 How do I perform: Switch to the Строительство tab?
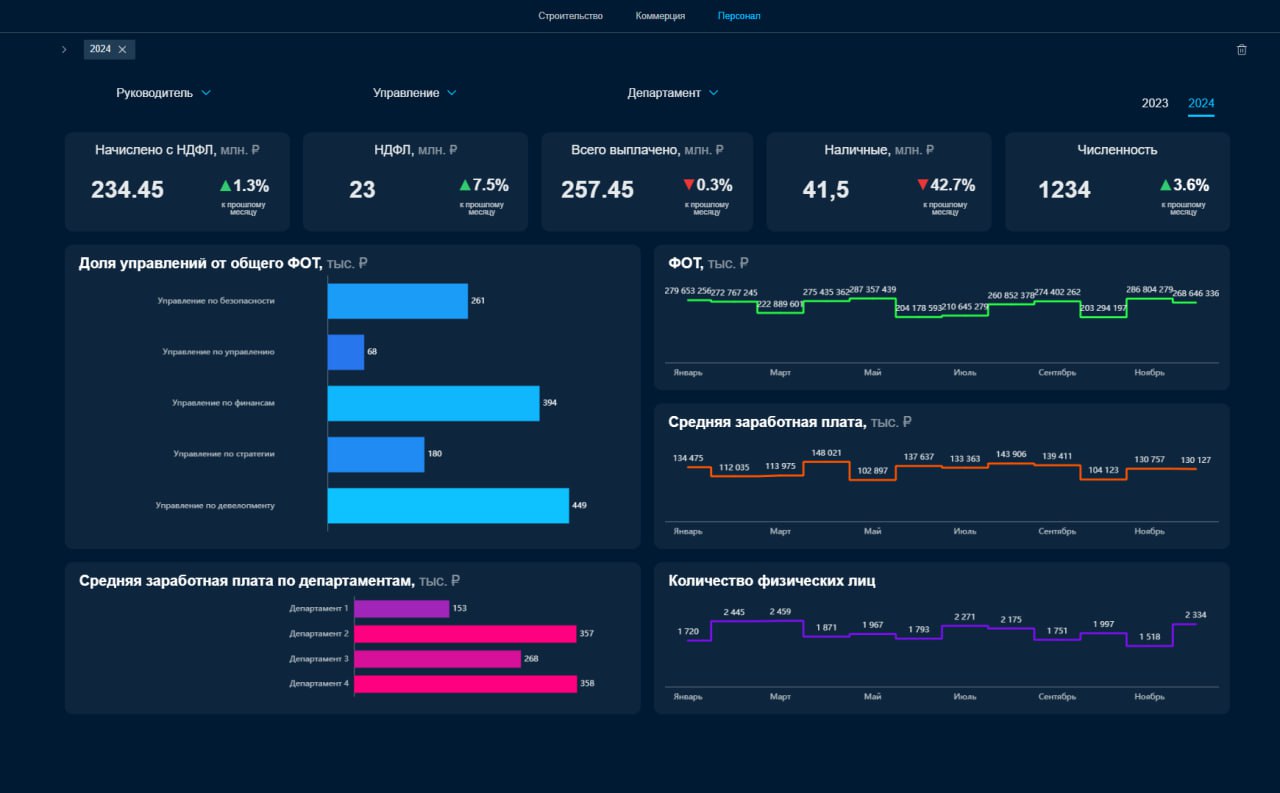pos(570,16)
